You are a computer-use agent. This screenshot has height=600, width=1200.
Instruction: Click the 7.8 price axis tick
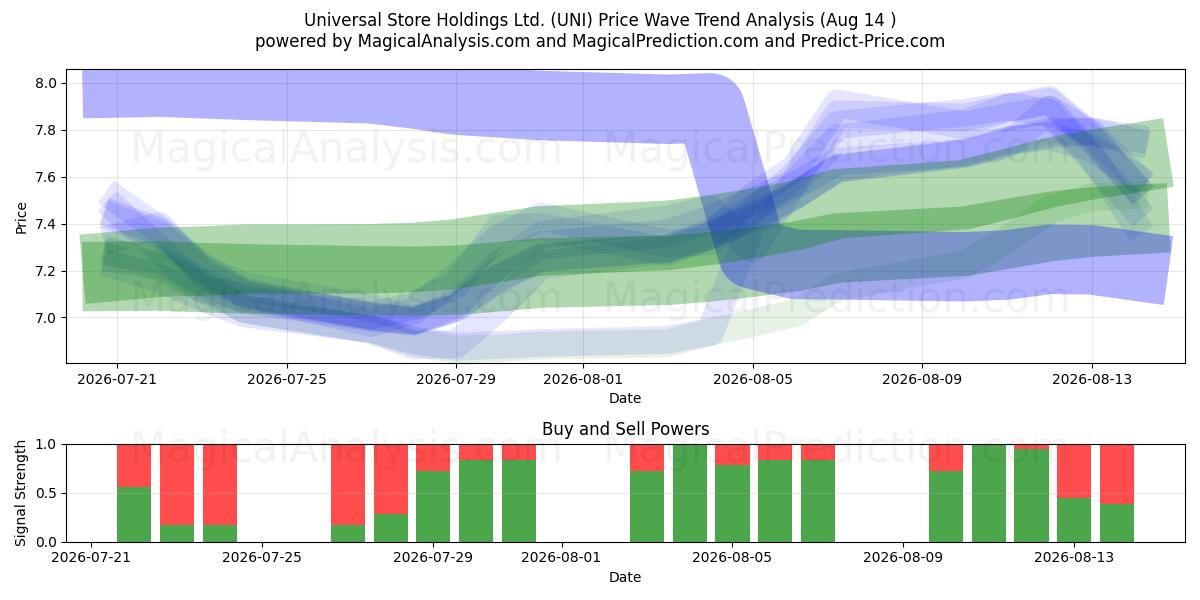pos(48,130)
